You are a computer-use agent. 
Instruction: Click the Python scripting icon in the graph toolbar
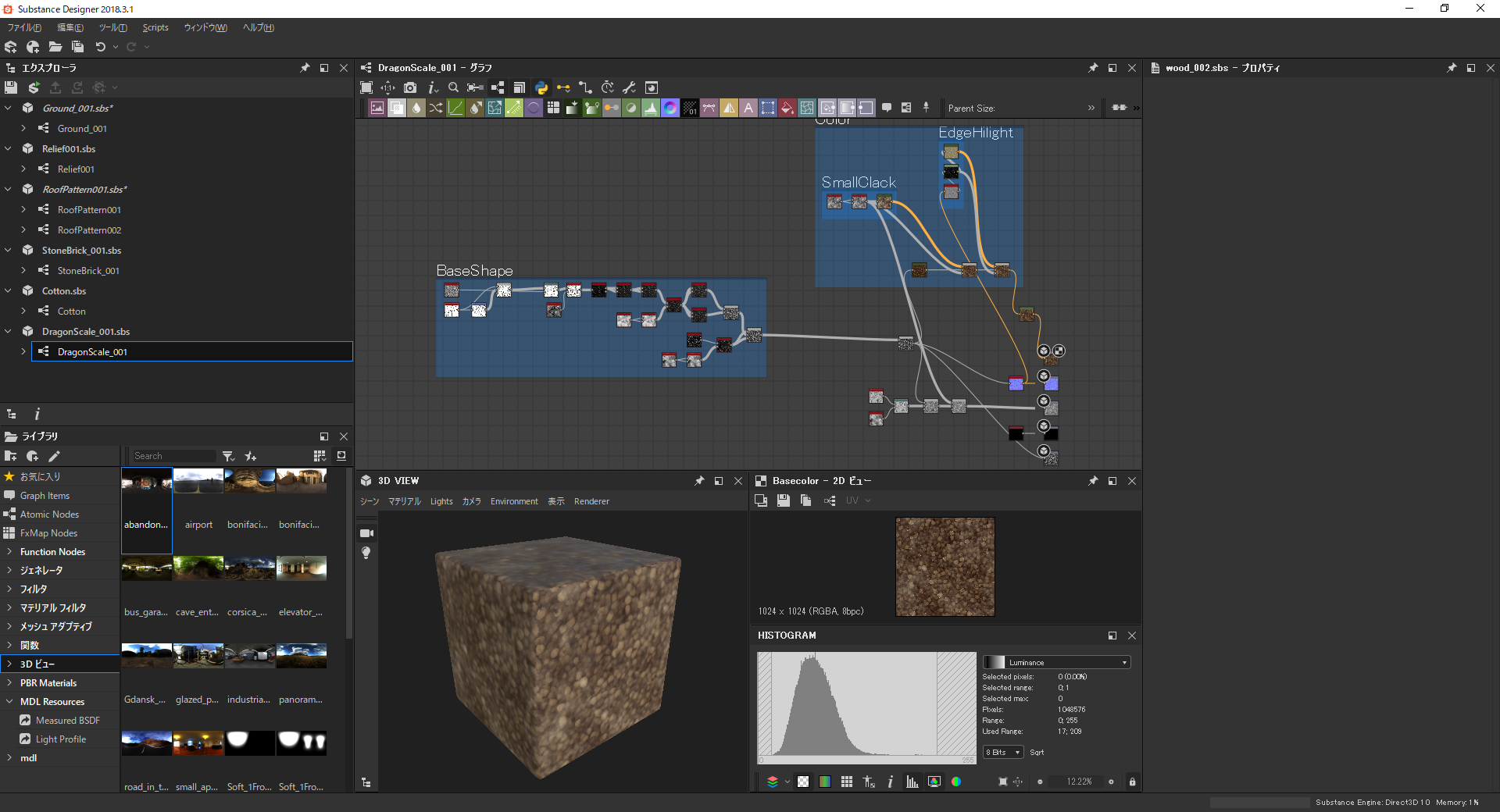(x=541, y=87)
